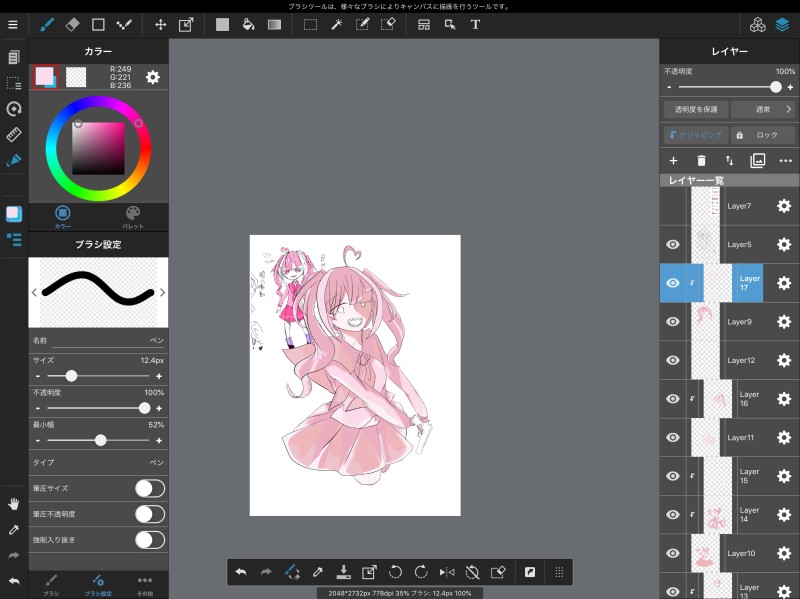Click Undo in the left sidebar
This screenshot has width=800, height=599.
(14, 581)
